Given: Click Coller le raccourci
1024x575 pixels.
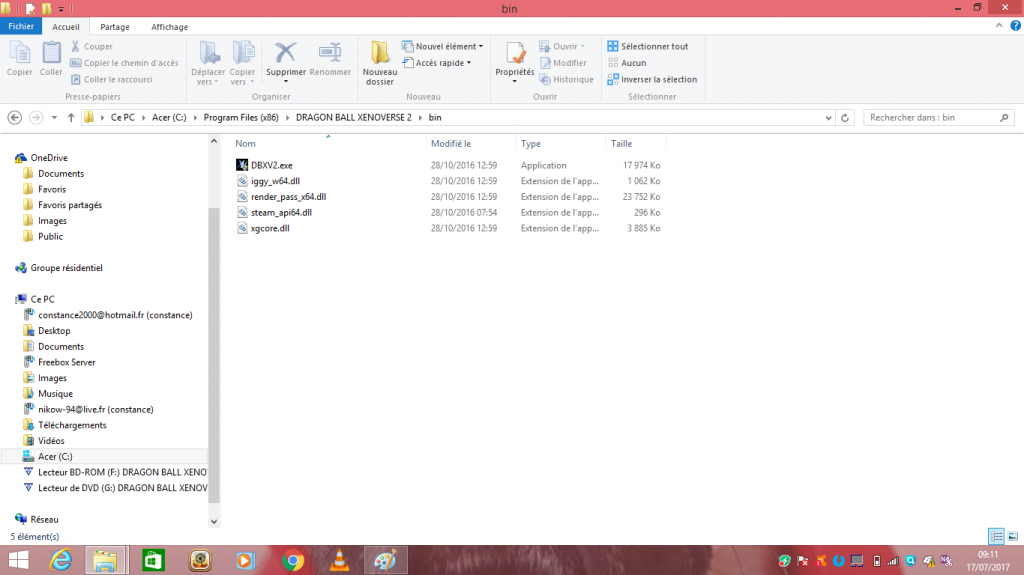Looking at the screenshot, I should point(111,79).
